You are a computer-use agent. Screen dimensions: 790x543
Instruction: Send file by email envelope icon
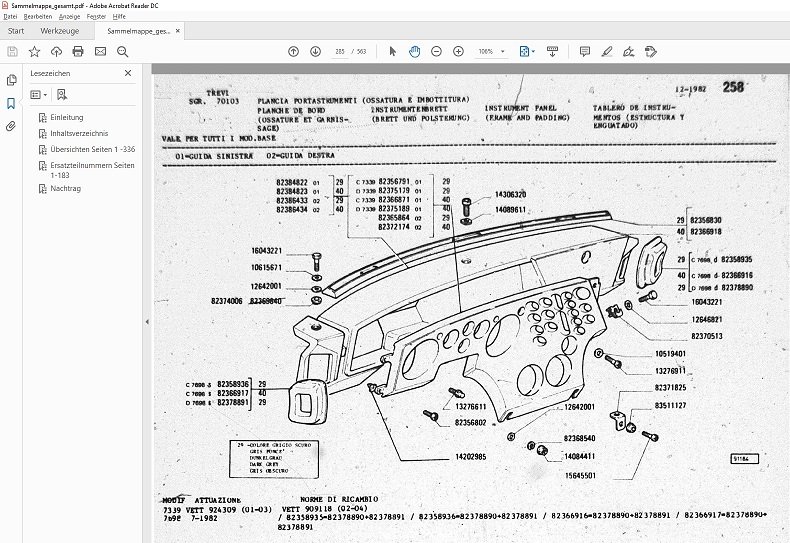click(x=101, y=51)
